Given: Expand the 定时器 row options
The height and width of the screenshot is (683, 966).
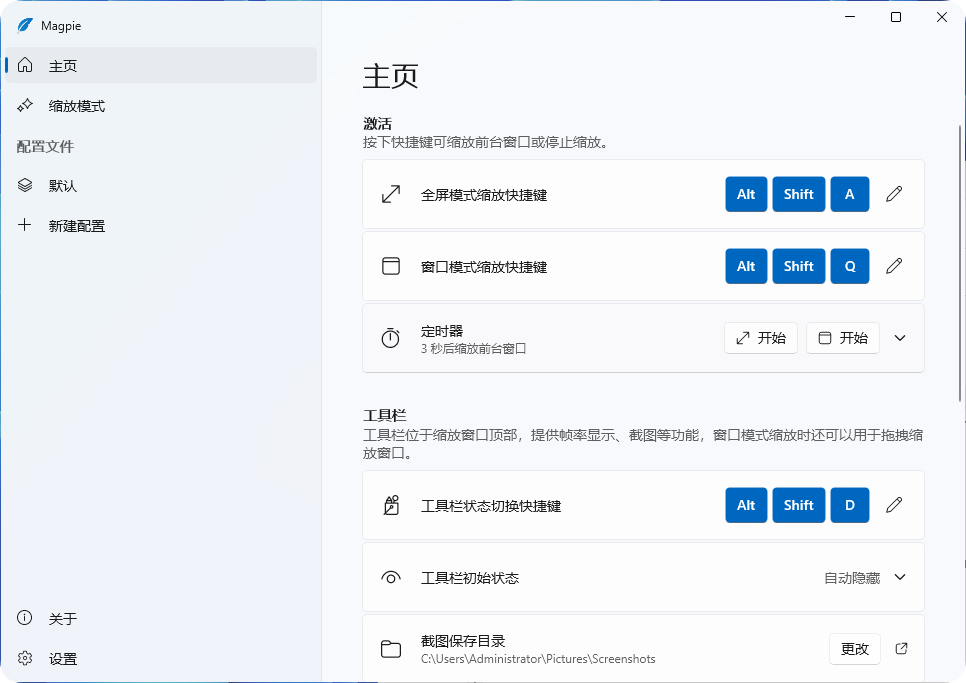Looking at the screenshot, I should pos(899,338).
